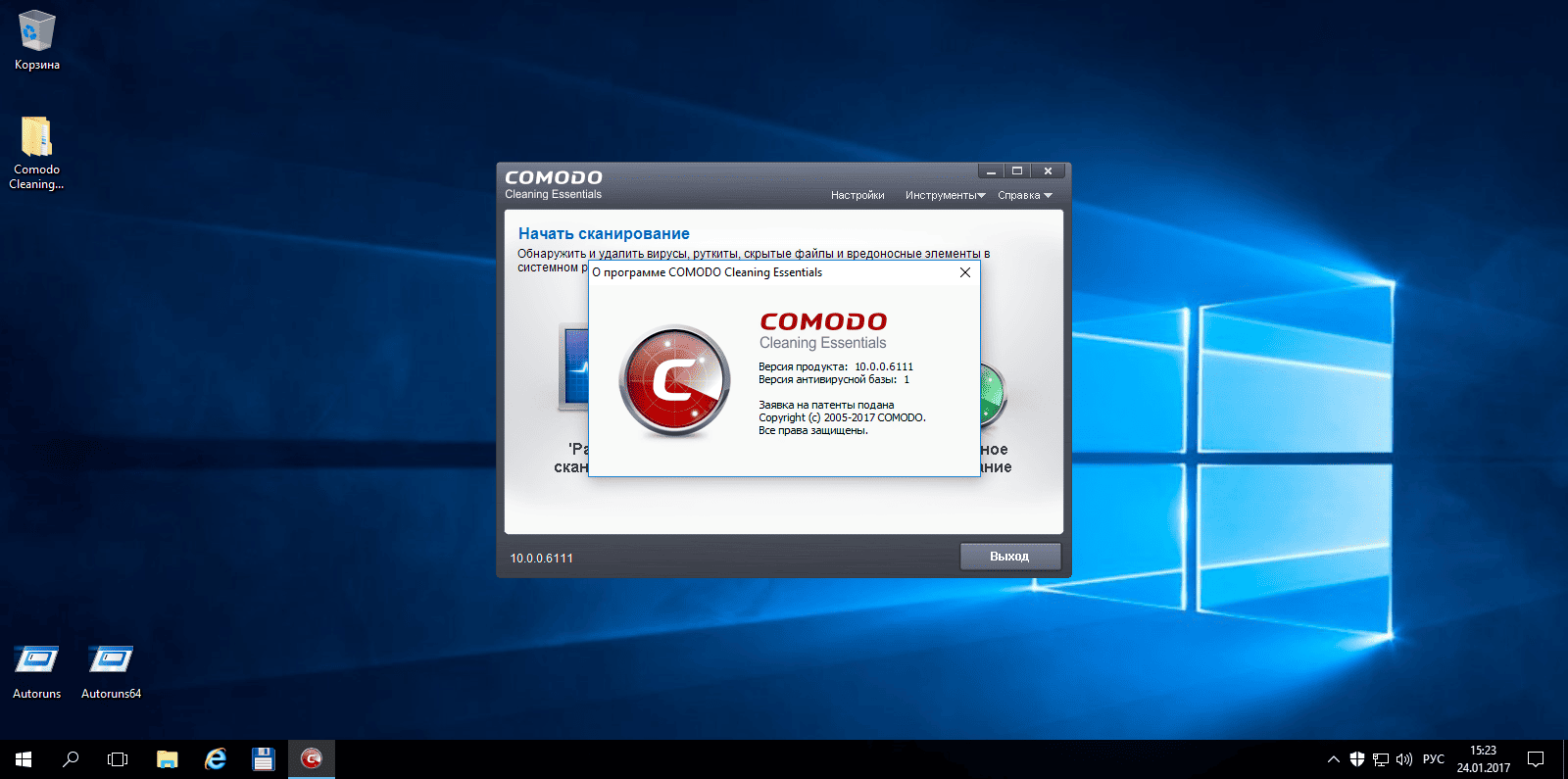The image size is (1568, 779).
Task: Launch Internet Explorer from taskbar
Action: tap(216, 759)
